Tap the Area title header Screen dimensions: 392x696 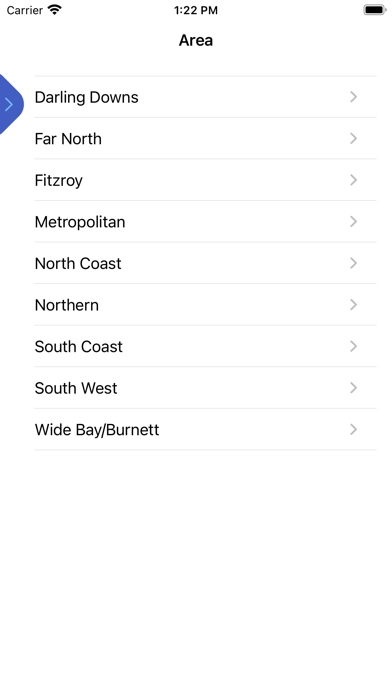pos(196,40)
